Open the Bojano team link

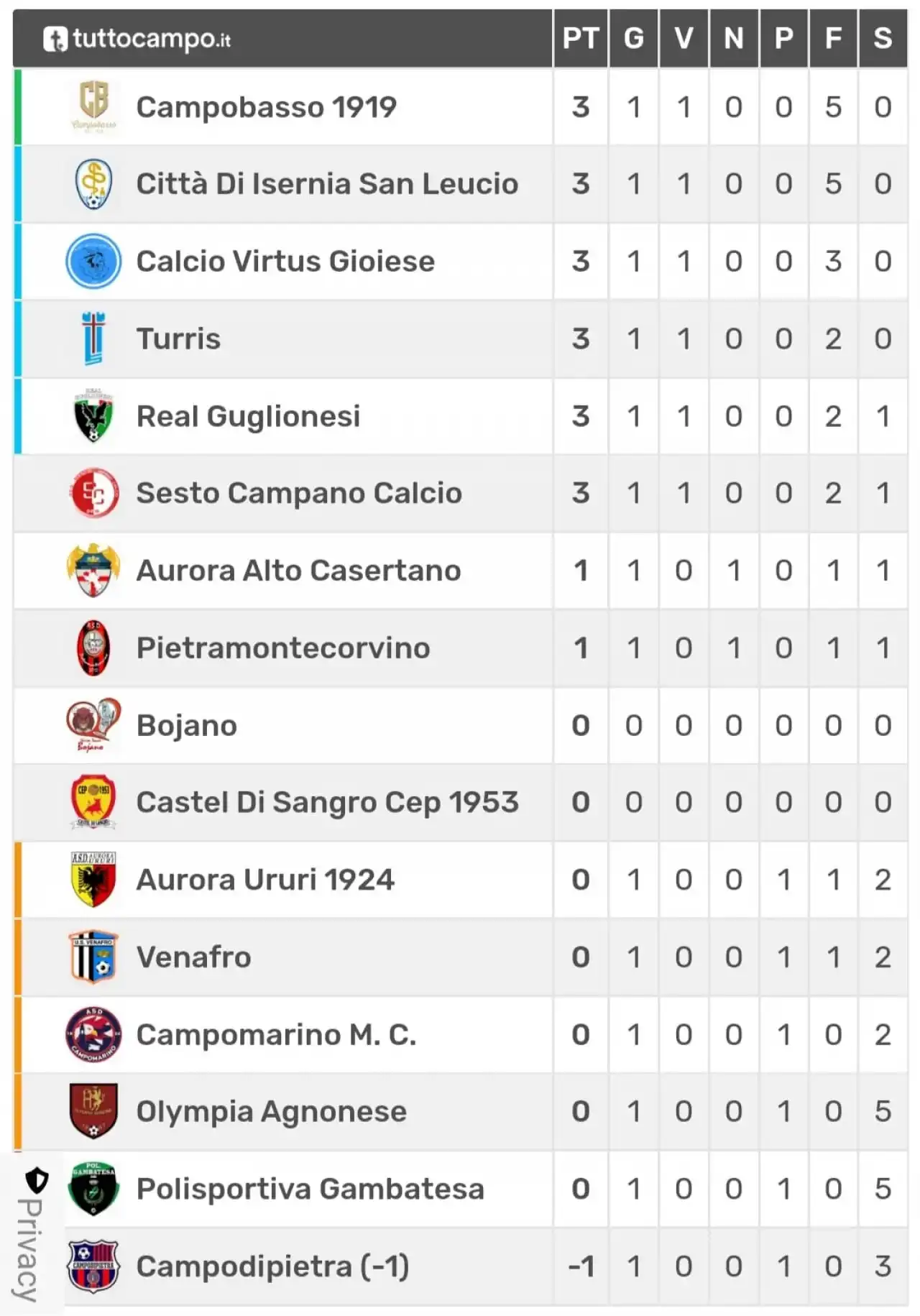click(x=187, y=725)
